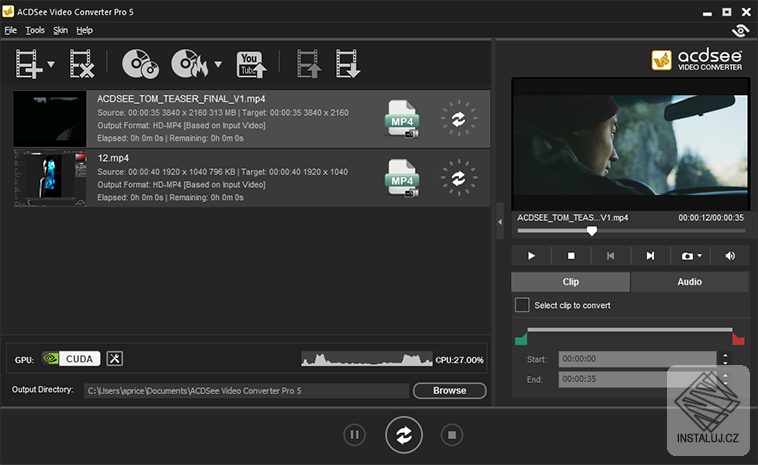758x465 pixels.
Task: Start conversion with the large convert button
Action: (404, 435)
